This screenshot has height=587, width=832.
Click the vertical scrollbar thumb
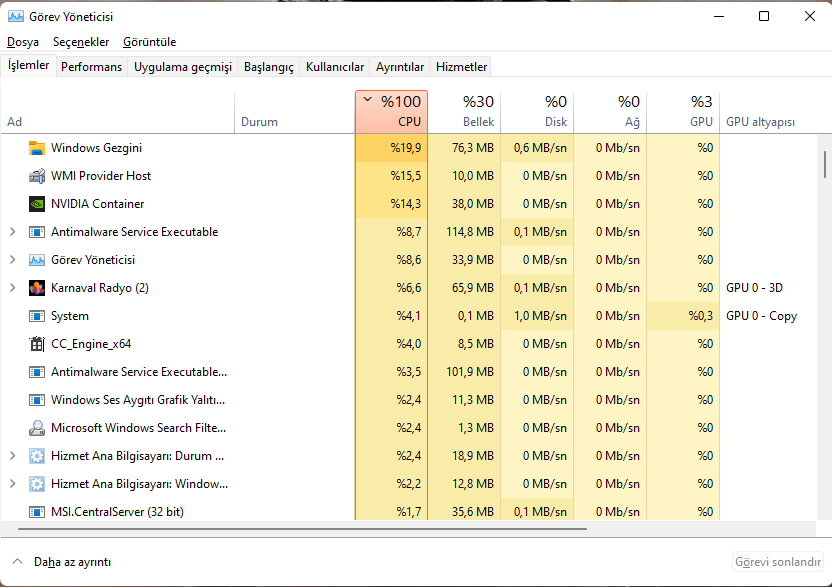(825, 165)
